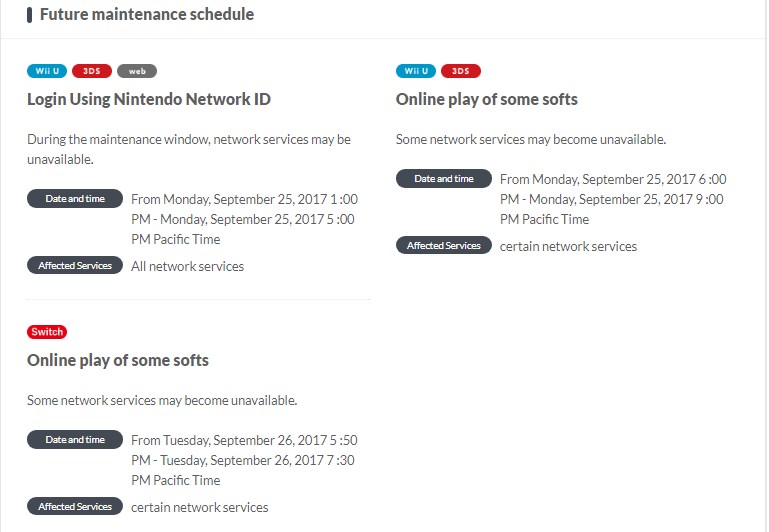Click Date and time label in the Switch entry
Image resolution: width=769 pixels, height=532 pixels.
(75, 440)
